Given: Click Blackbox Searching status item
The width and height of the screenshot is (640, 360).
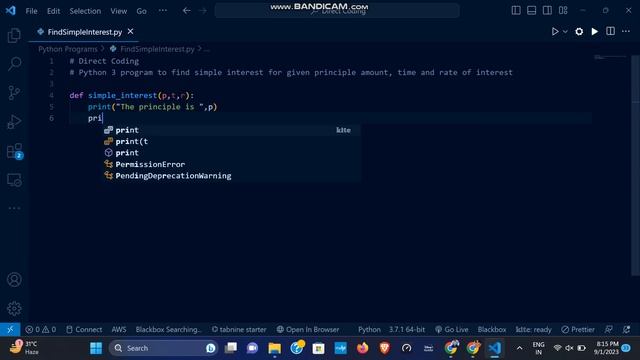Looking at the screenshot, I should tap(169, 329).
